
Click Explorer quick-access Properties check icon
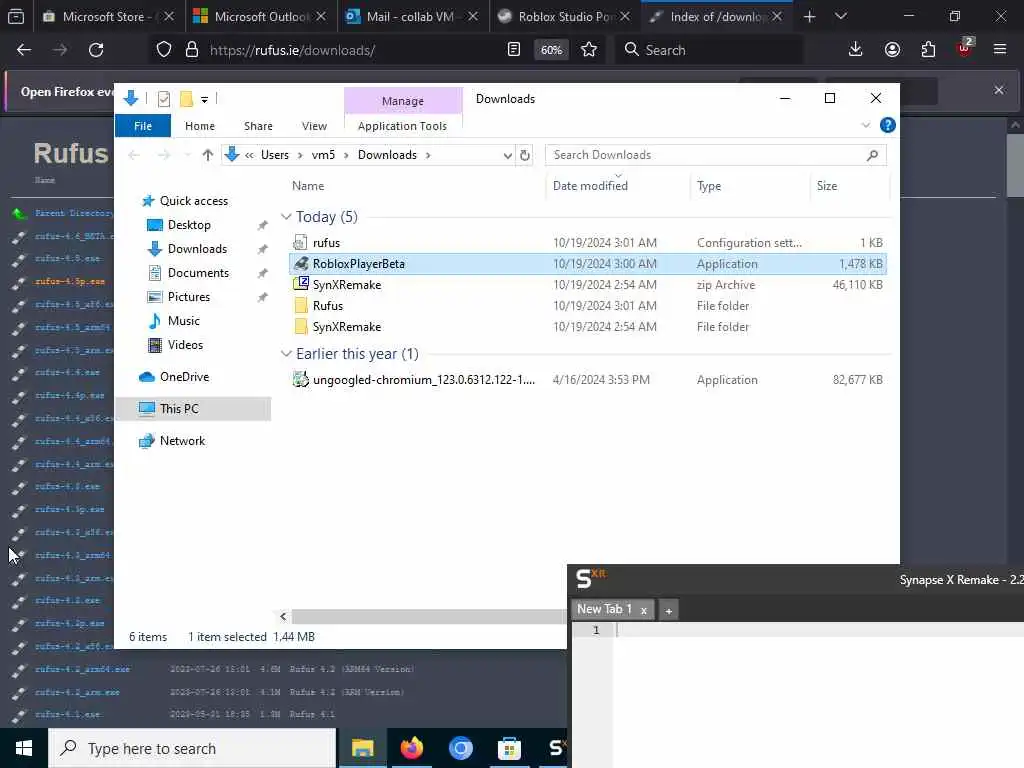(x=164, y=99)
